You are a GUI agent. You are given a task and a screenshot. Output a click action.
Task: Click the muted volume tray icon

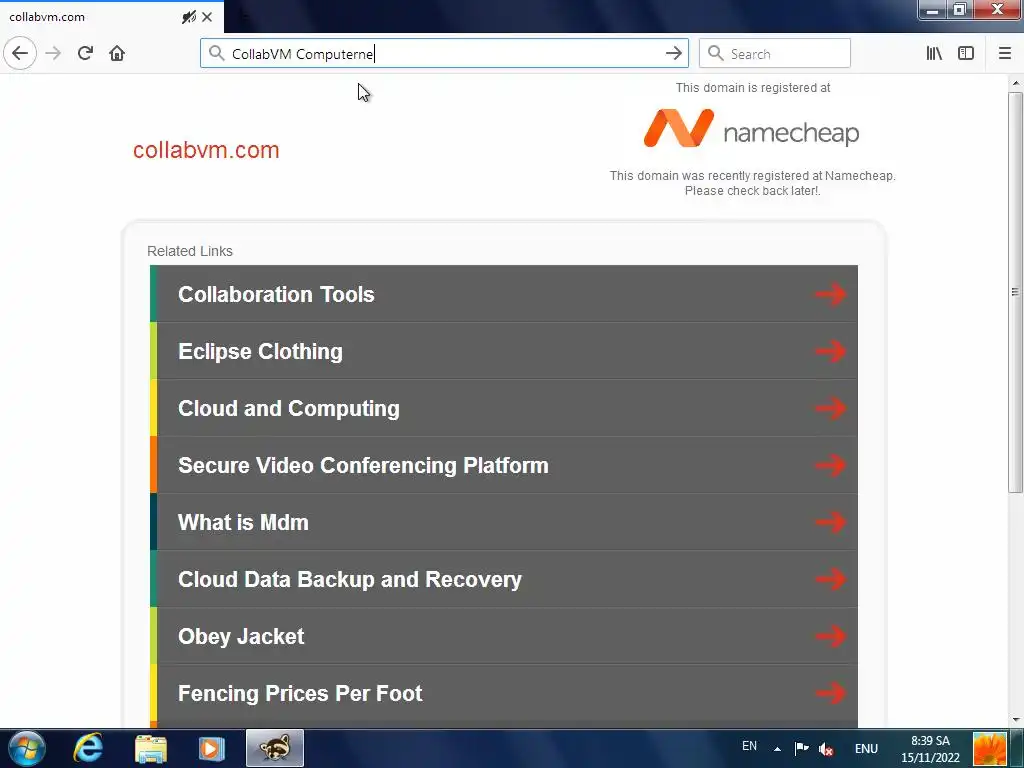(826, 749)
